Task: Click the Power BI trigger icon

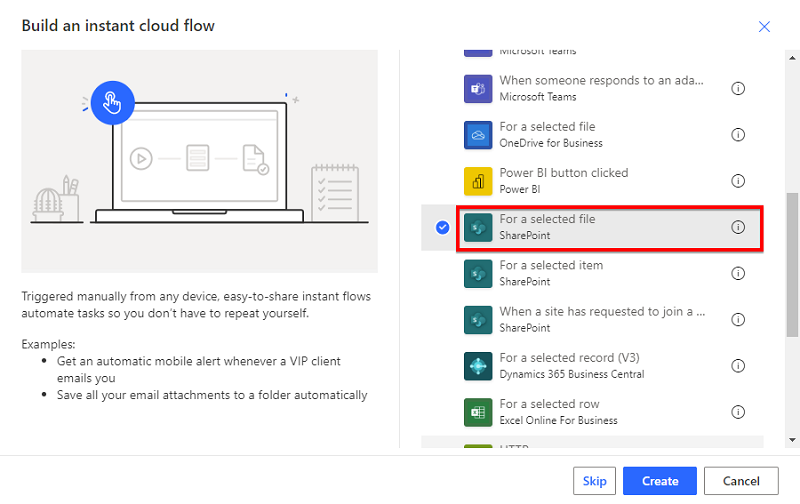Action: click(478, 181)
